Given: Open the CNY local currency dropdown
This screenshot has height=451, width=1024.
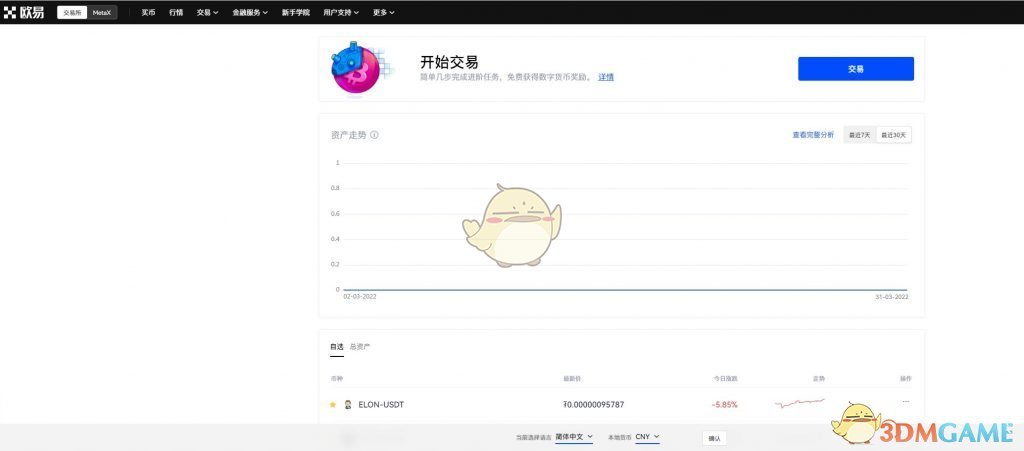Looking at the screenshot, I should pyautogui.click(x=647, y=437).
